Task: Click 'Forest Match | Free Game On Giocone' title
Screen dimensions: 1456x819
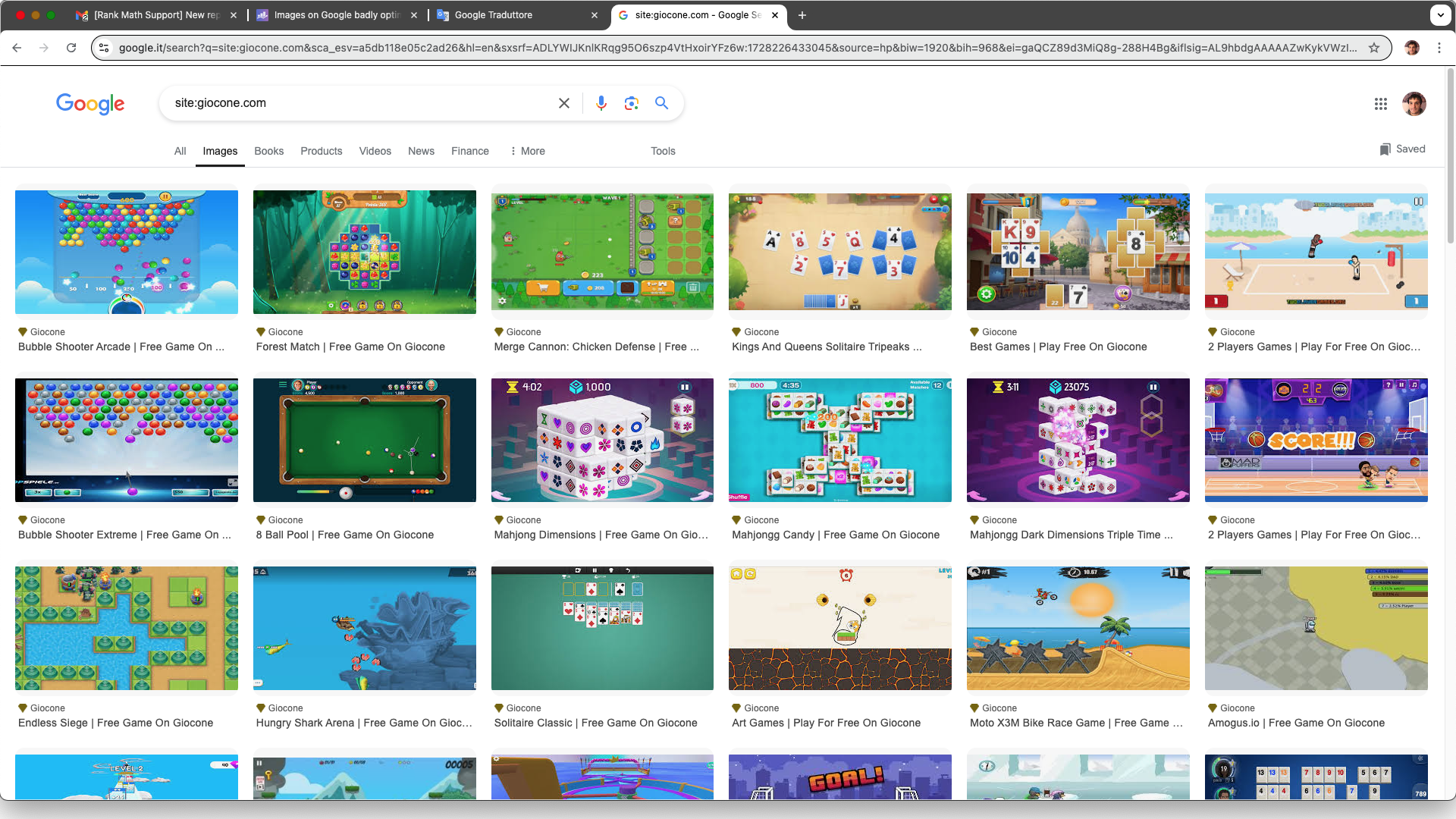Action: [x=350, y=347]
